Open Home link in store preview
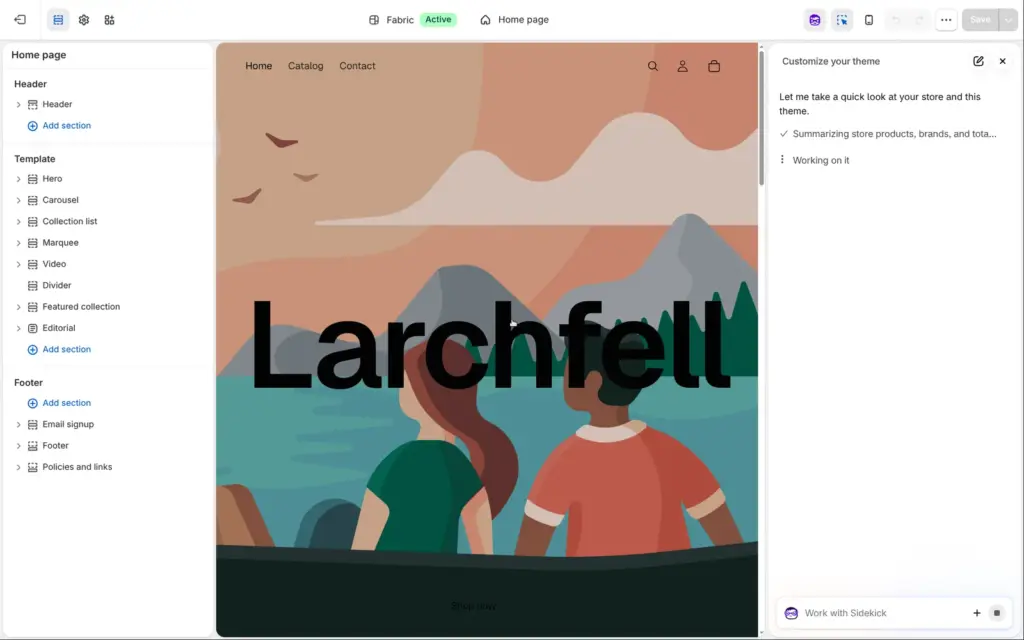 click(259, 66)
